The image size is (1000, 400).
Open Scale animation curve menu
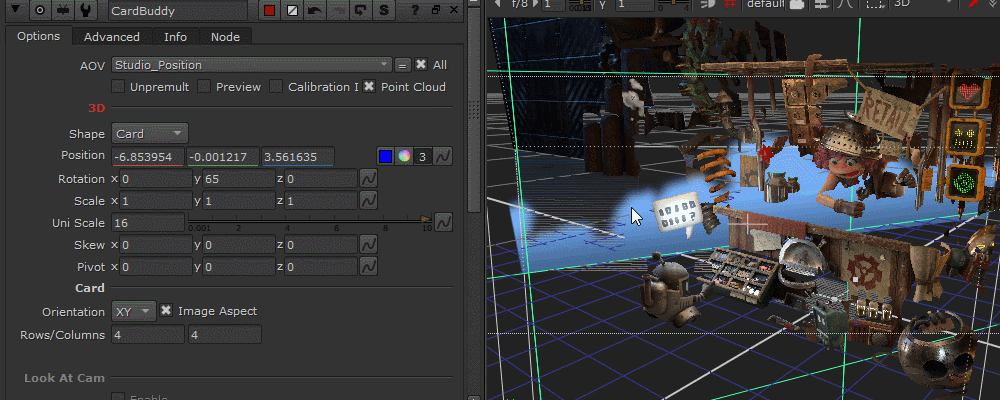click(x=369, y=200)
